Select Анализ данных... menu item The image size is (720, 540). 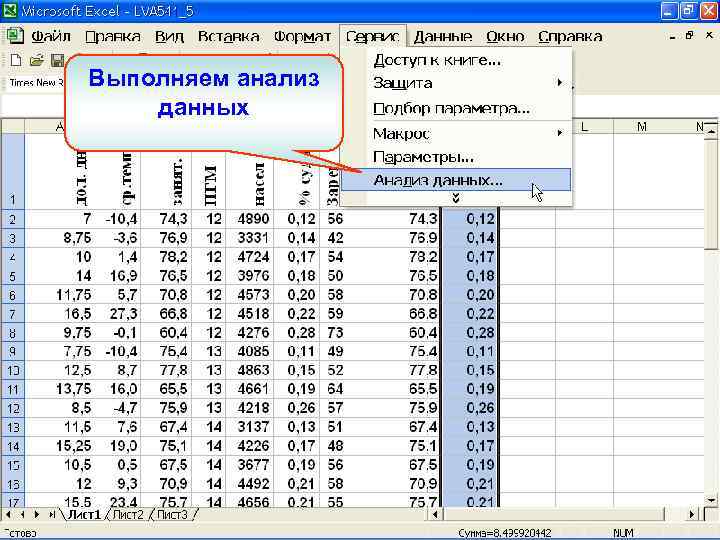456,180
